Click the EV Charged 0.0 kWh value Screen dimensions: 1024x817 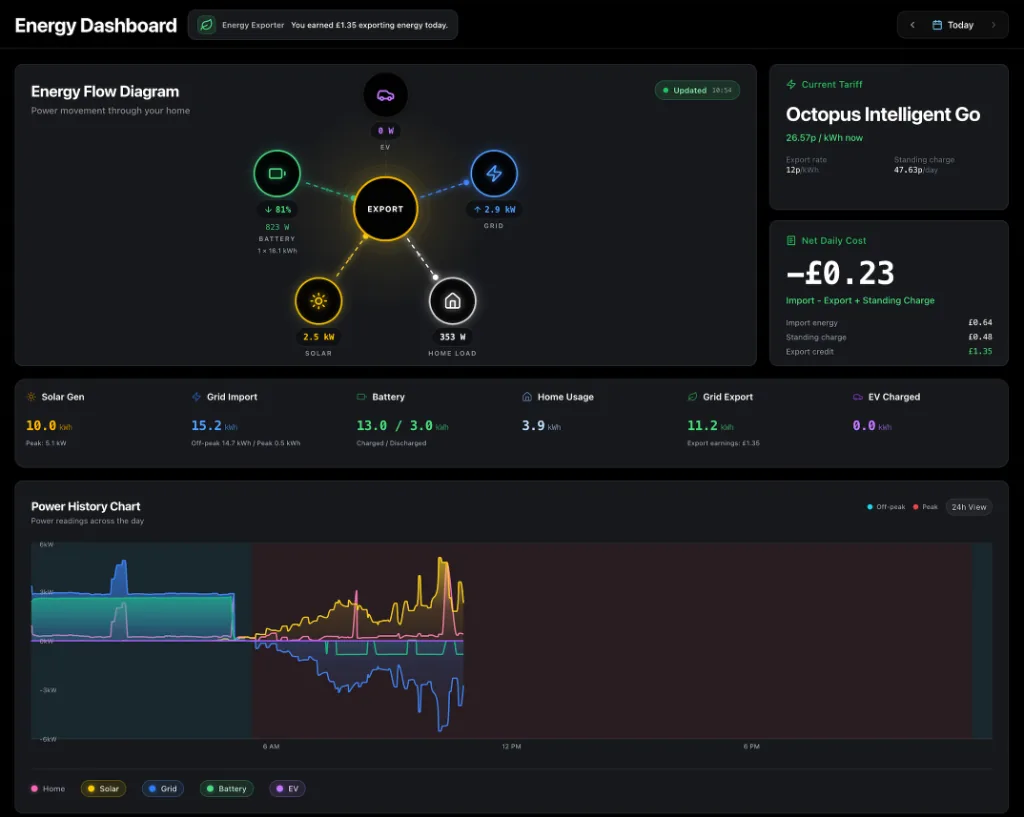(872, 426)
